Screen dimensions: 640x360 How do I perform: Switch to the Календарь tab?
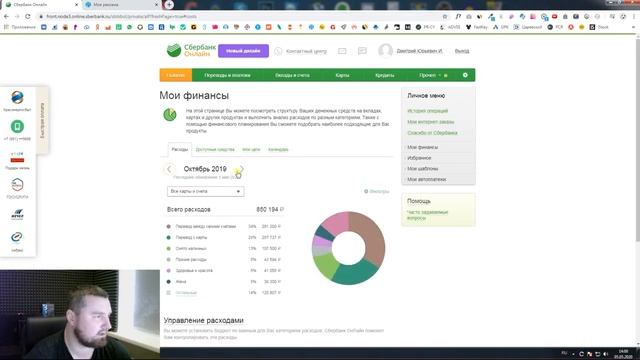pyautogui.click(x=278, y=149)
